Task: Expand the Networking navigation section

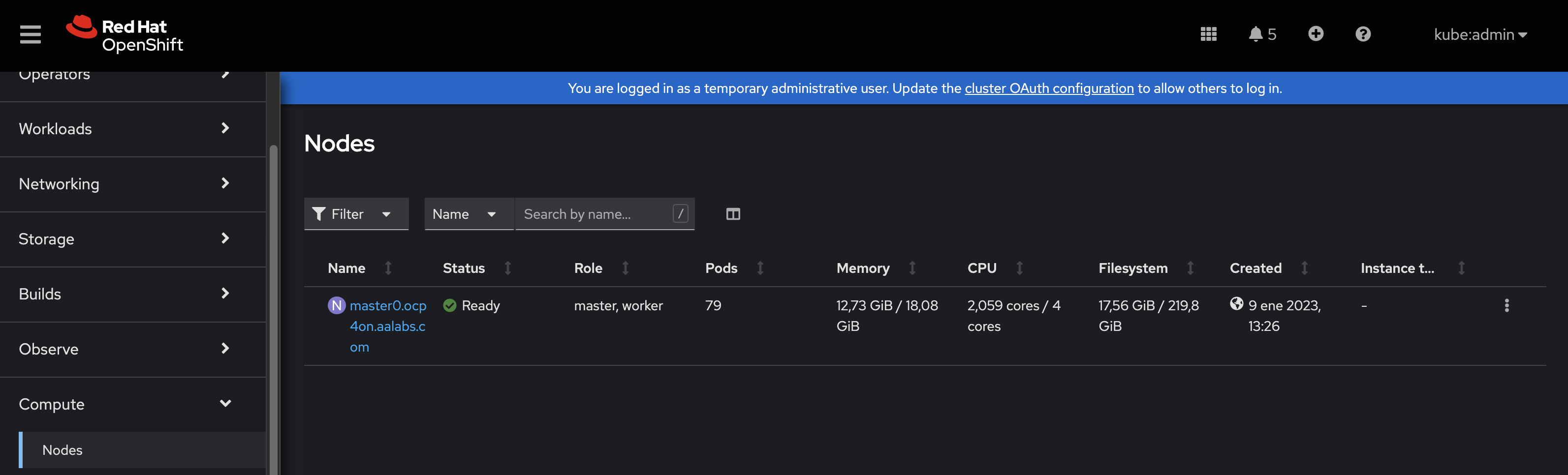Action: 133,184
